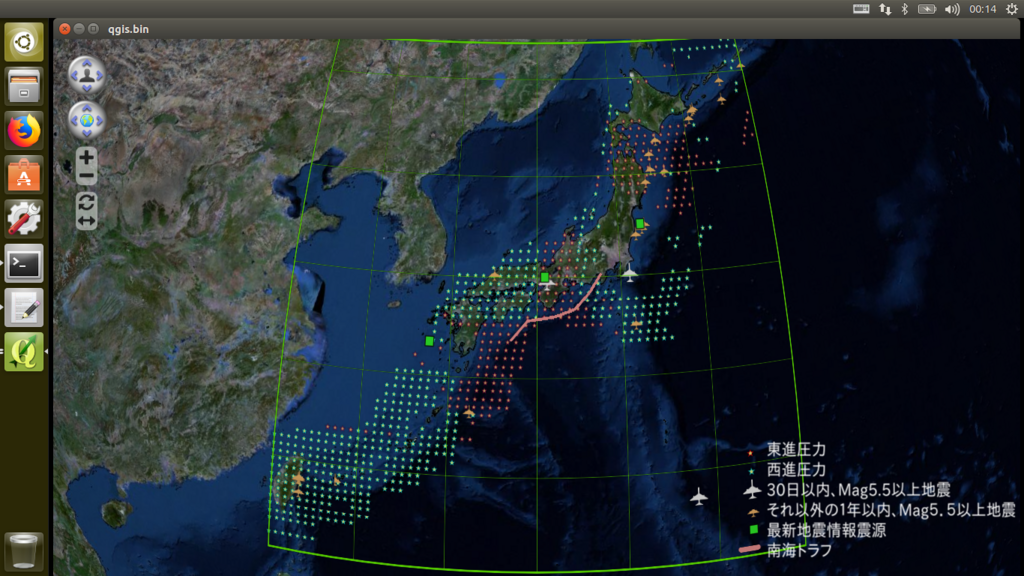This screenshot has height=576, width=1024.
Task: Click the horizontal double-arrow button
Action: click(86, 221)
